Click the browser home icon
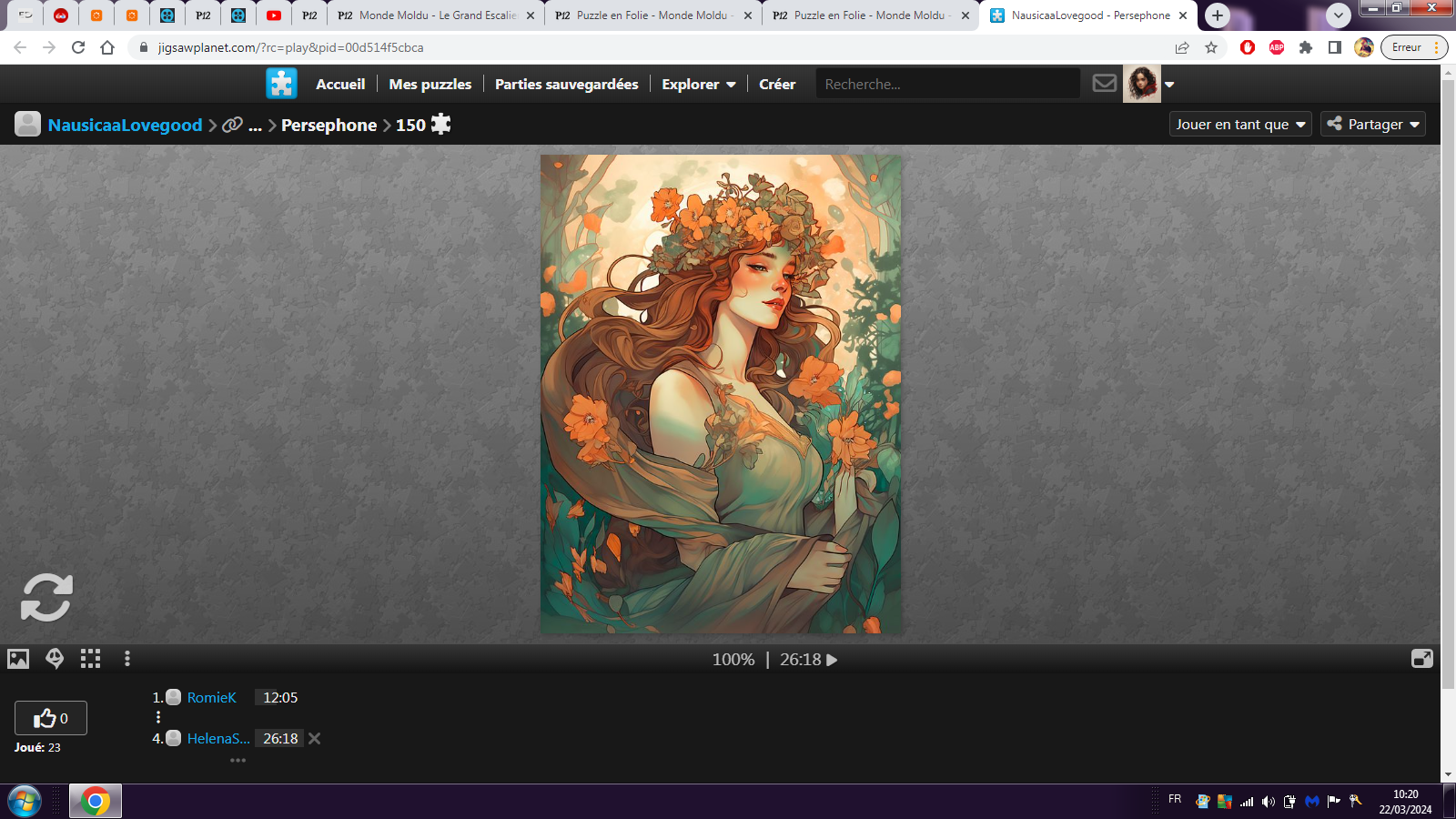Image resolution: width=1456 pixels, height=819 pixels. coord(107,47)
